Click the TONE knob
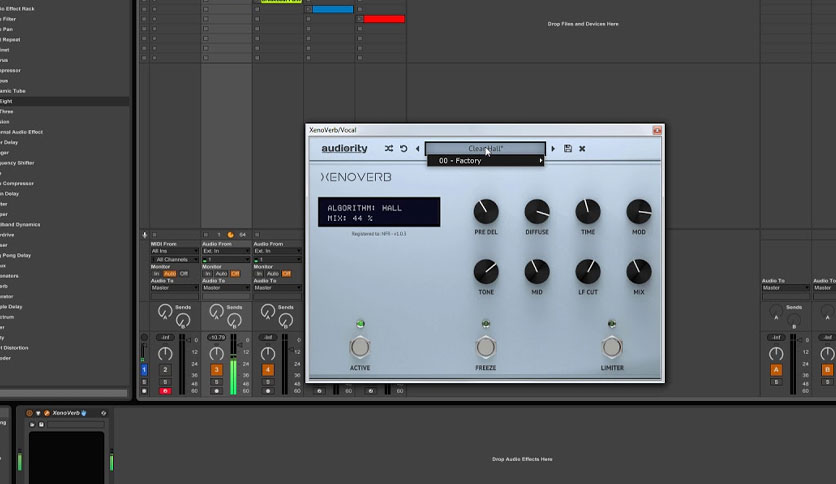The image size is (836, 484). (486, 271)
